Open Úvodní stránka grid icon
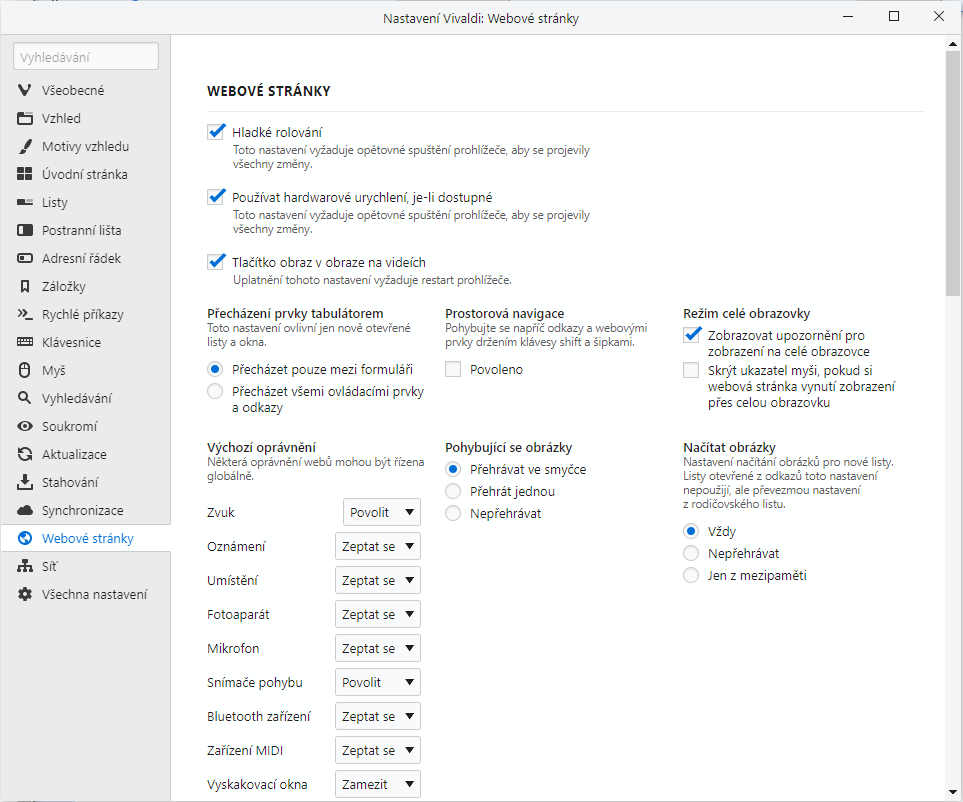The width and height of the screenshot is (963, 802). (25, 174)
